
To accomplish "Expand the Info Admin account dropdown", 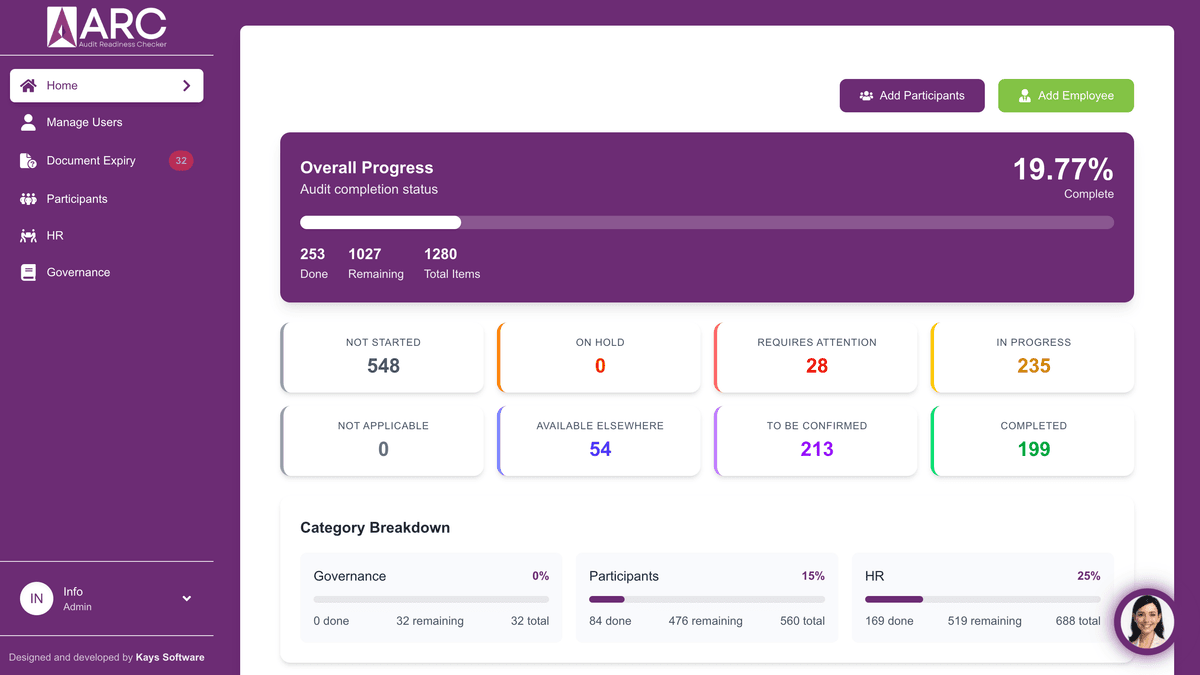I will click(186, 599).
